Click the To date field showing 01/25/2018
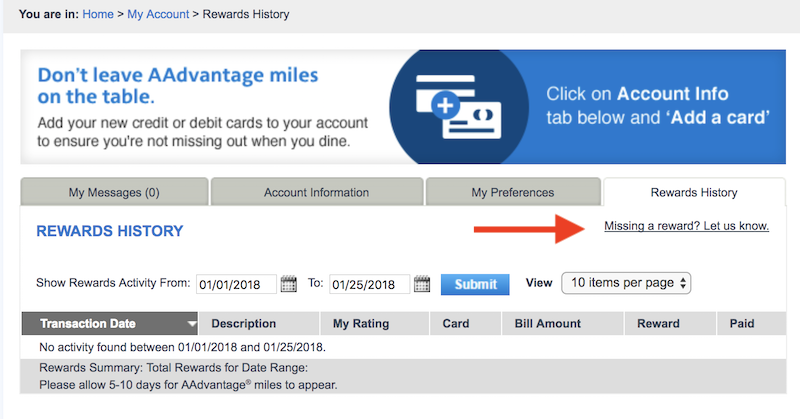 (x=369, y=284)
